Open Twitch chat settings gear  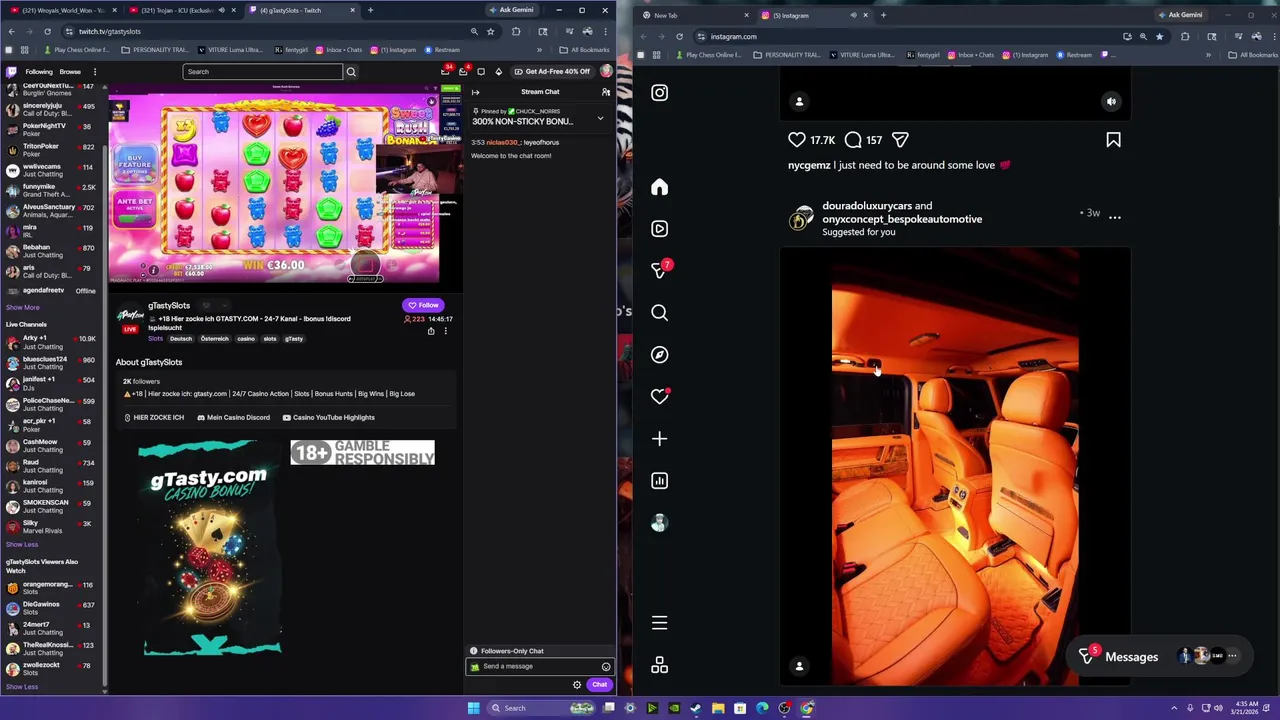click(x=577, y=685)
